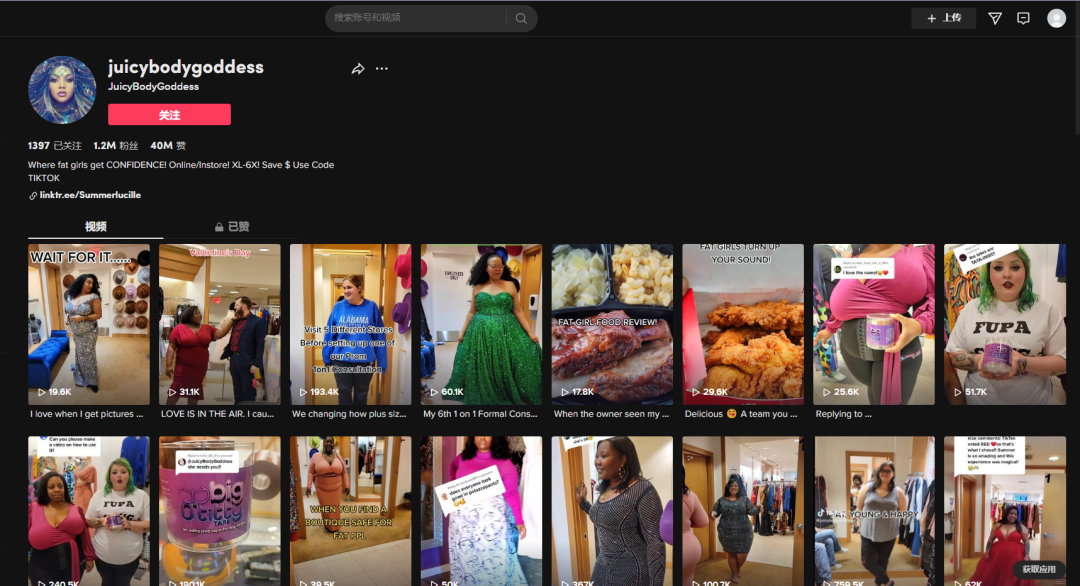The height and width of the screenshot is (586, 1080).
Task: Switch to the 视频 videos tab
Action: [x=96, y=227]
